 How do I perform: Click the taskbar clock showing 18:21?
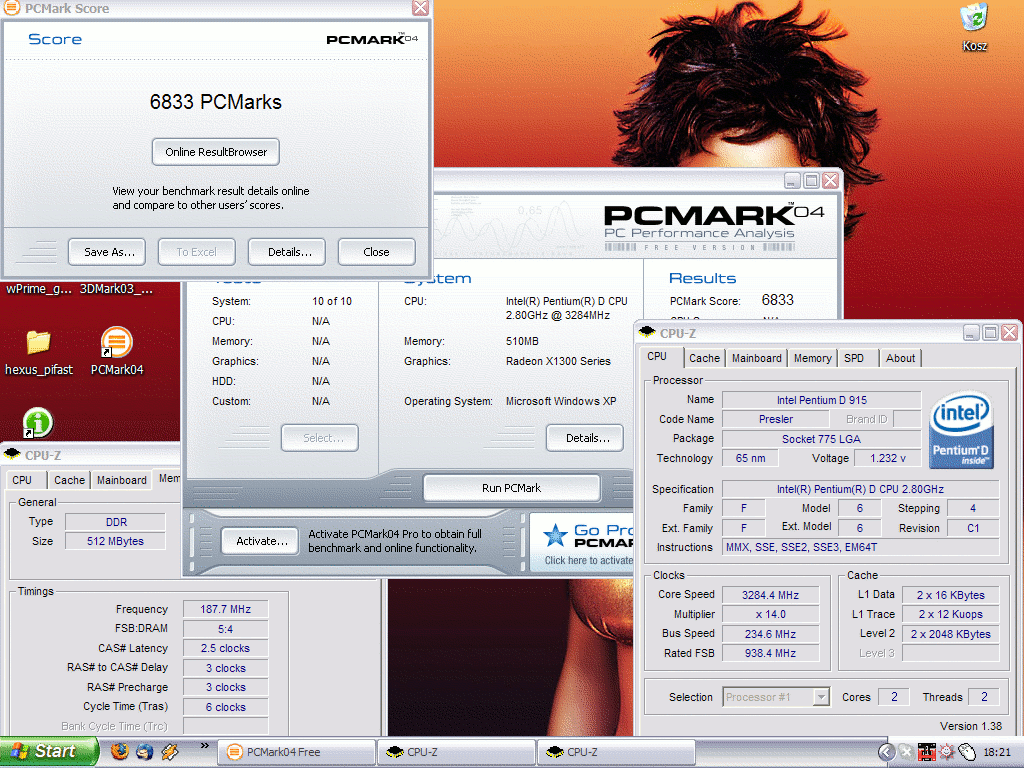click(x=997, y=752)
